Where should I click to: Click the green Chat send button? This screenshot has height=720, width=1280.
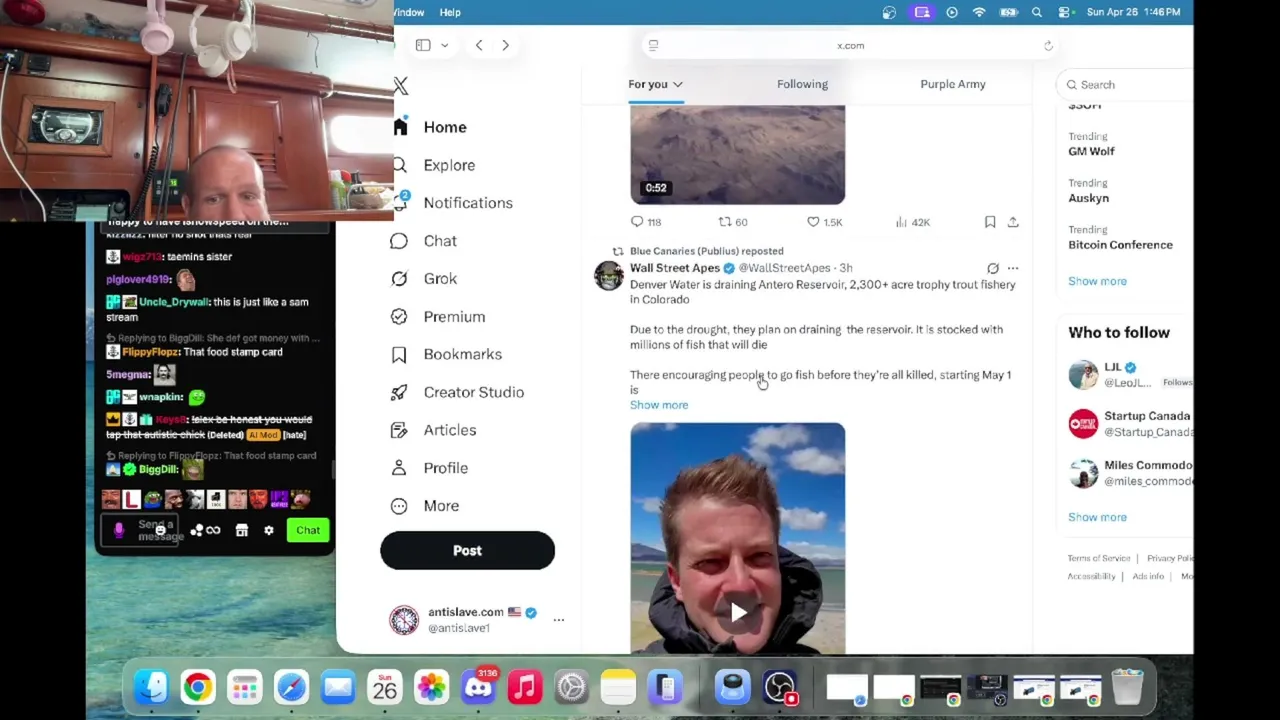pos(308,530)
